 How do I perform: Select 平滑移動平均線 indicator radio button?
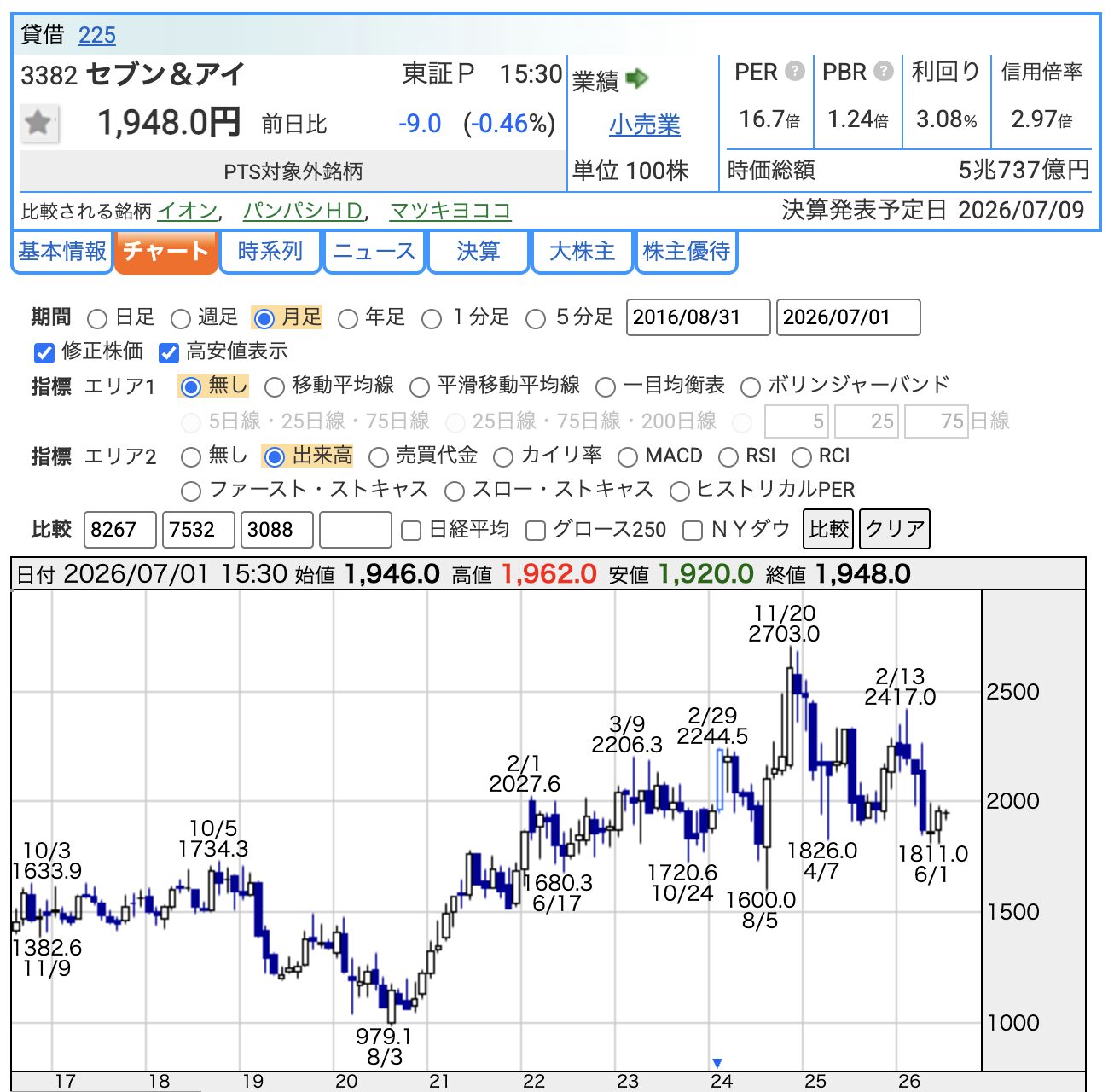420,387
